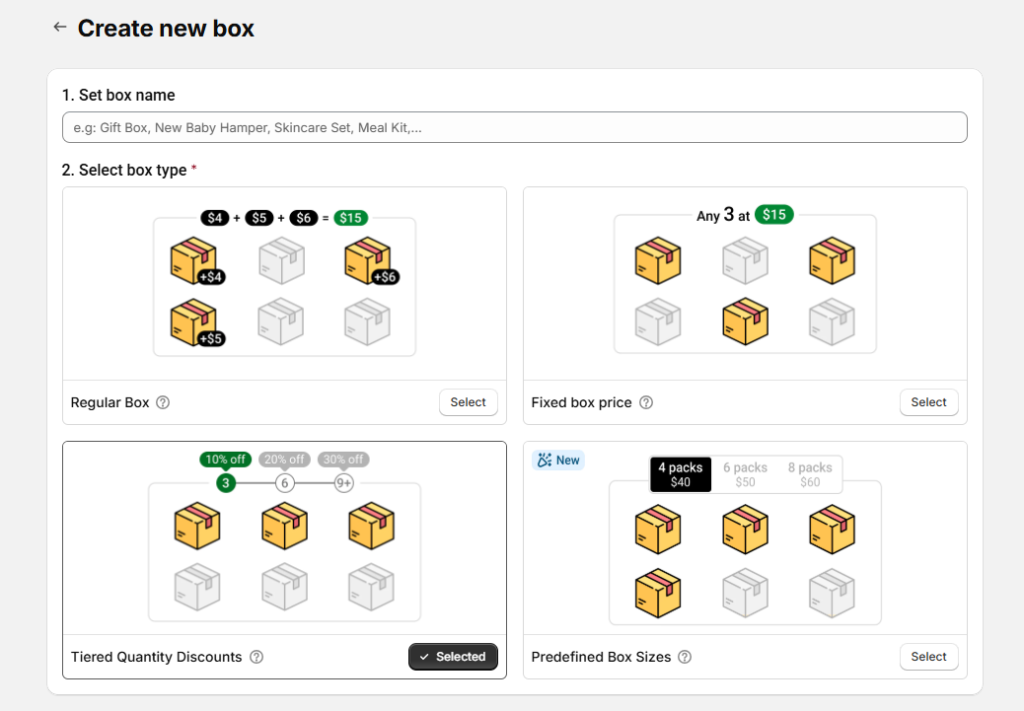The height and width of the screenshot is (711, 1024).
Task: Focus the box name text field
Action: tap(514, 128)
